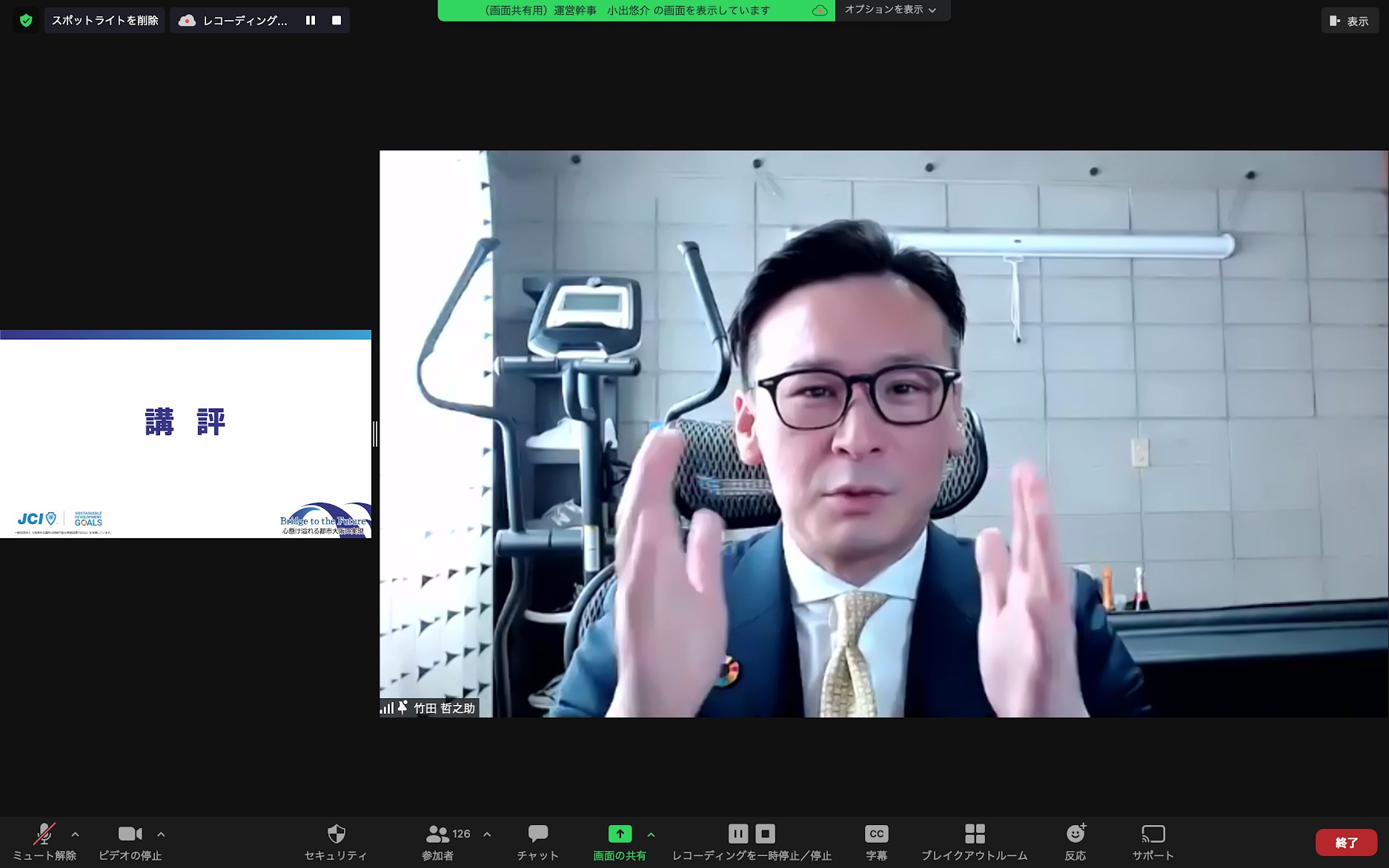Open Breakout Rooms
The image size is (1389, 868).
tap(974, 842)
